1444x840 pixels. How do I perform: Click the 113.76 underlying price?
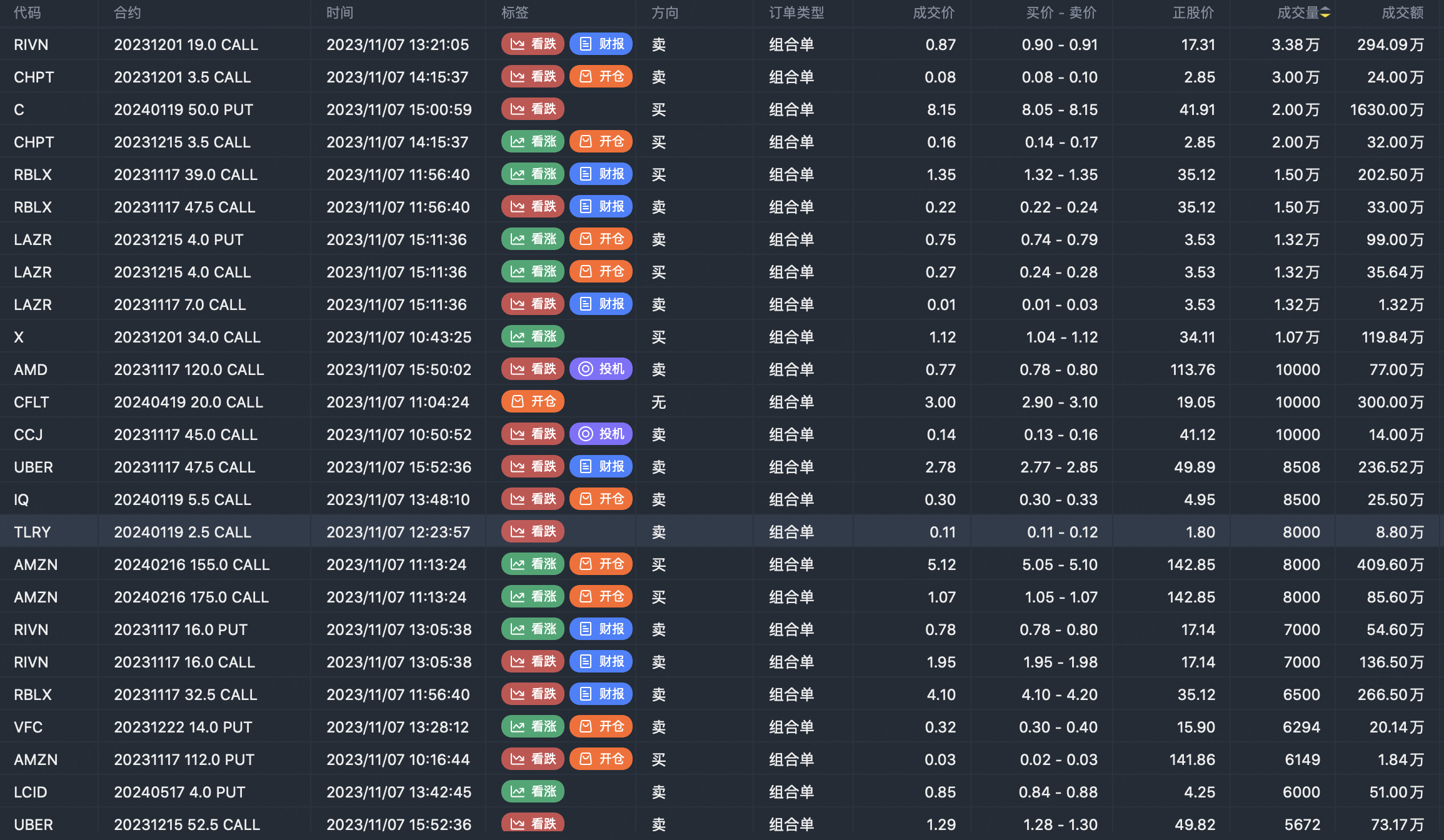(x=1193, y=370)
